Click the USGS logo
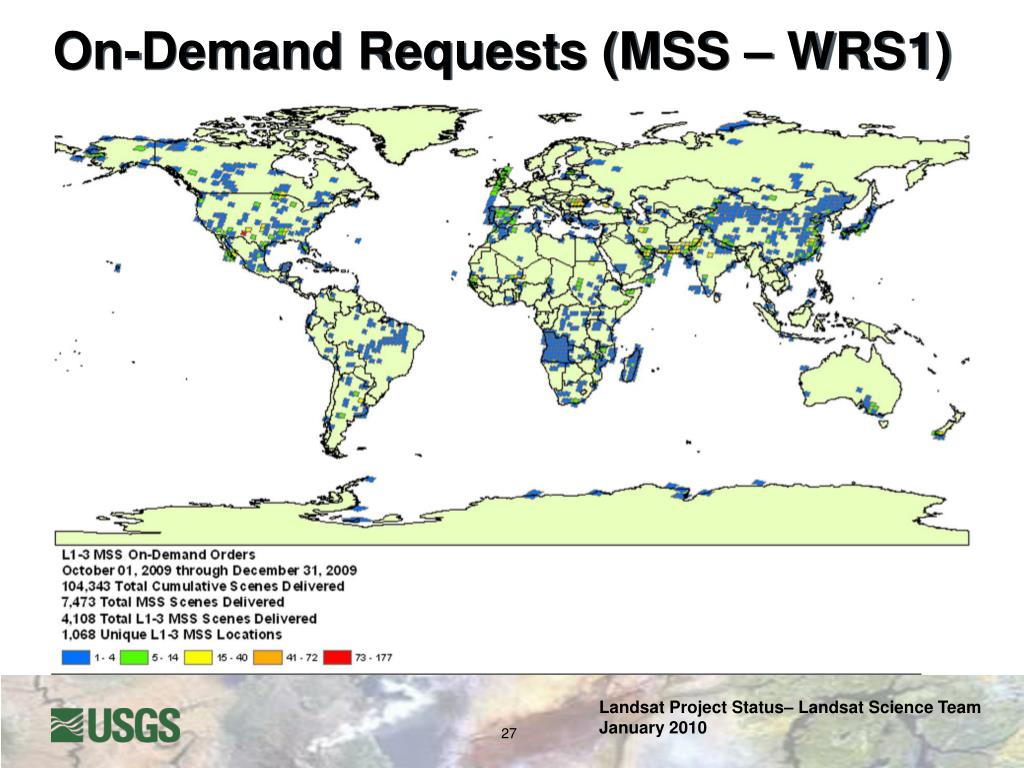1024x768 pixels. 116,726
